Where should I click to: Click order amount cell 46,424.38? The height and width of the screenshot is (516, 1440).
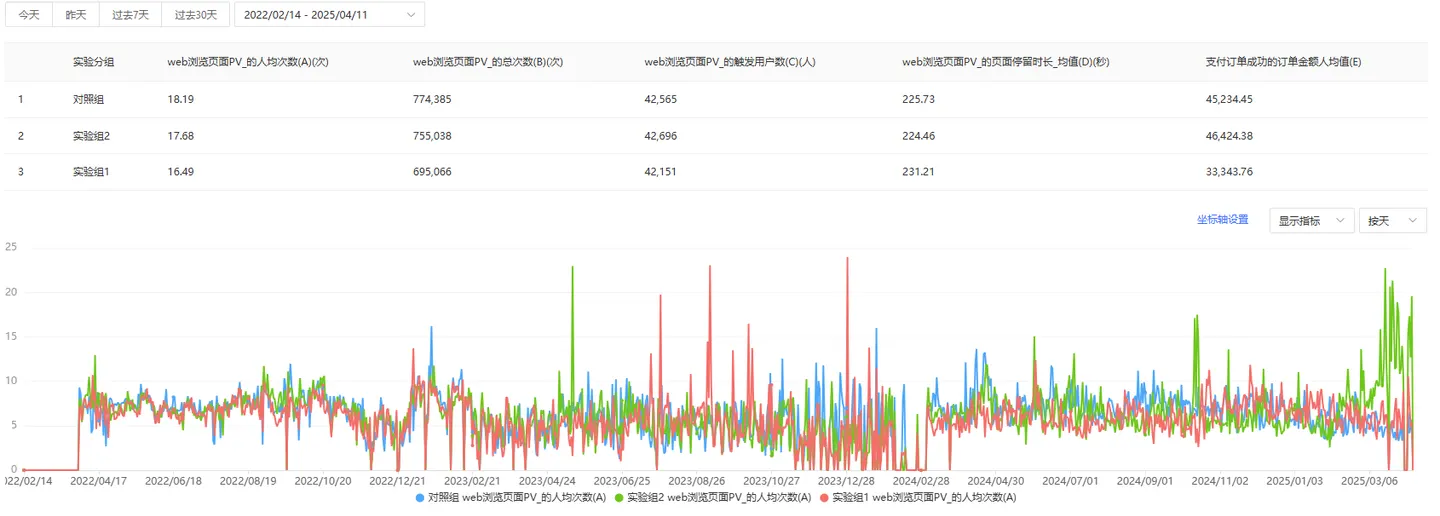1229,136
